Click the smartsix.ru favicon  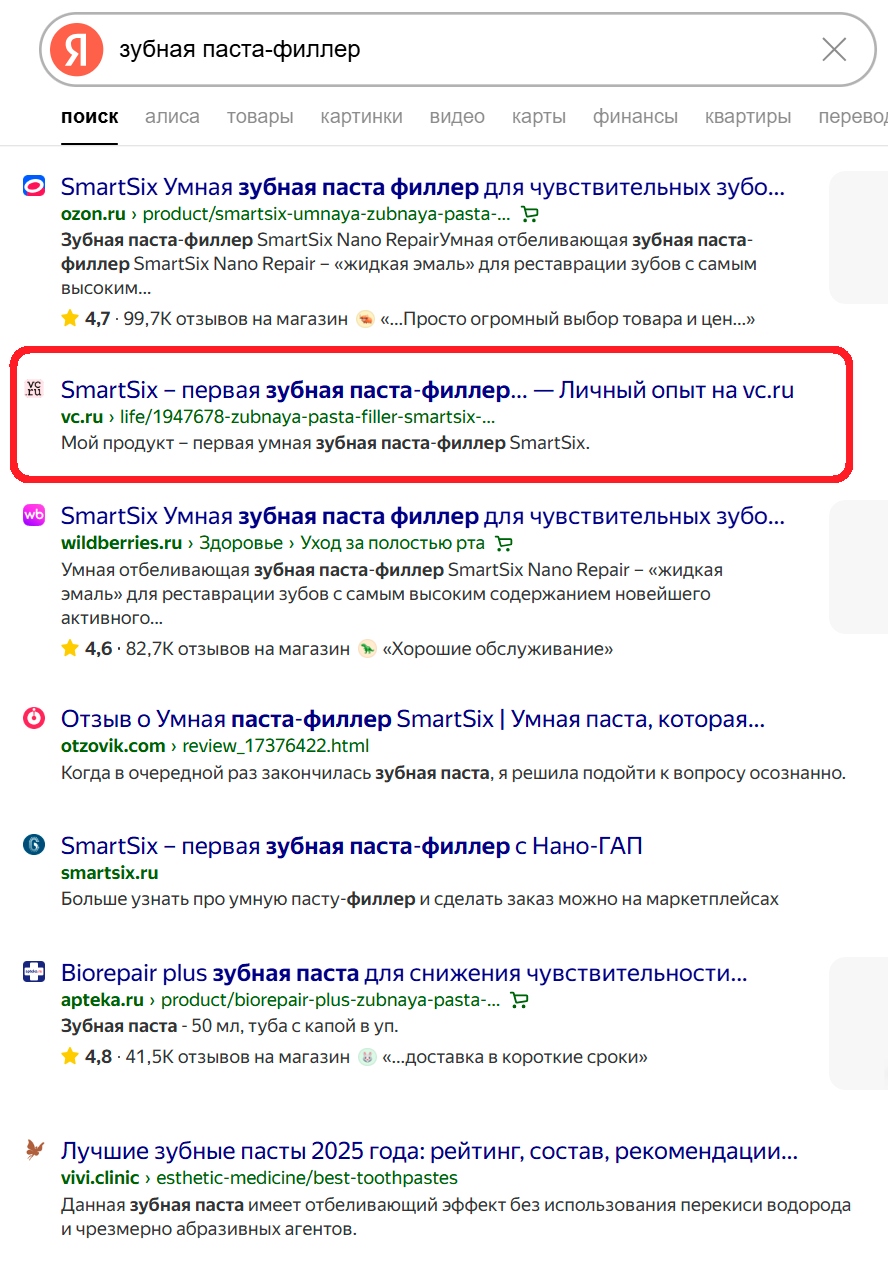coord(34,845)
